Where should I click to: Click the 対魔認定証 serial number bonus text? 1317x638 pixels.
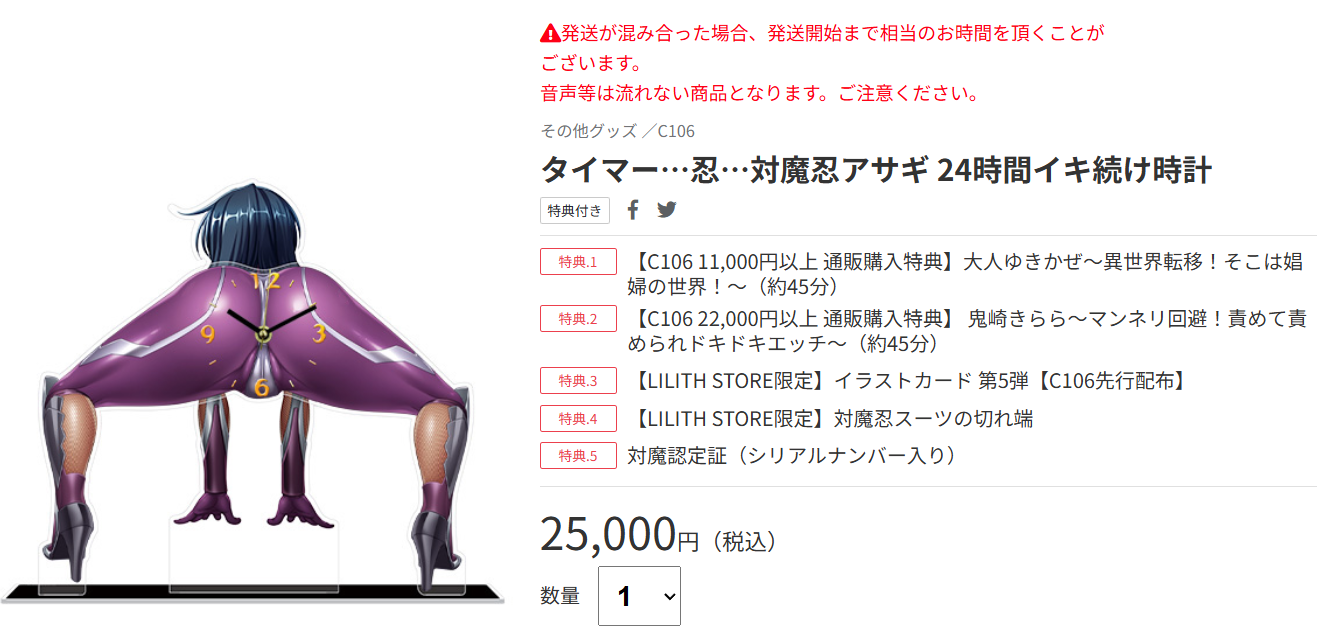click(793, 455)
